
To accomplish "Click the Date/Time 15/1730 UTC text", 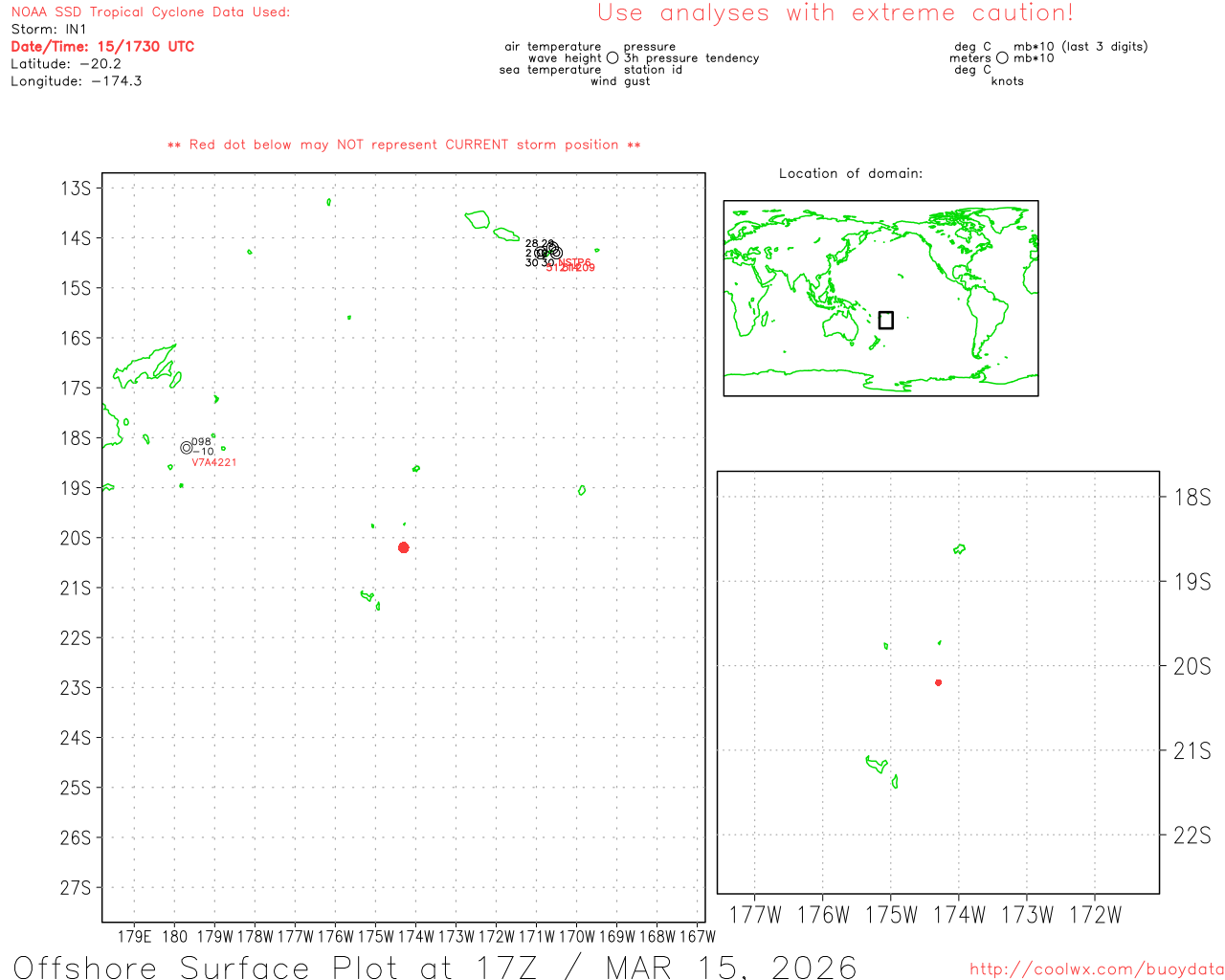I will pyautogui.click(x=102, y=47).
